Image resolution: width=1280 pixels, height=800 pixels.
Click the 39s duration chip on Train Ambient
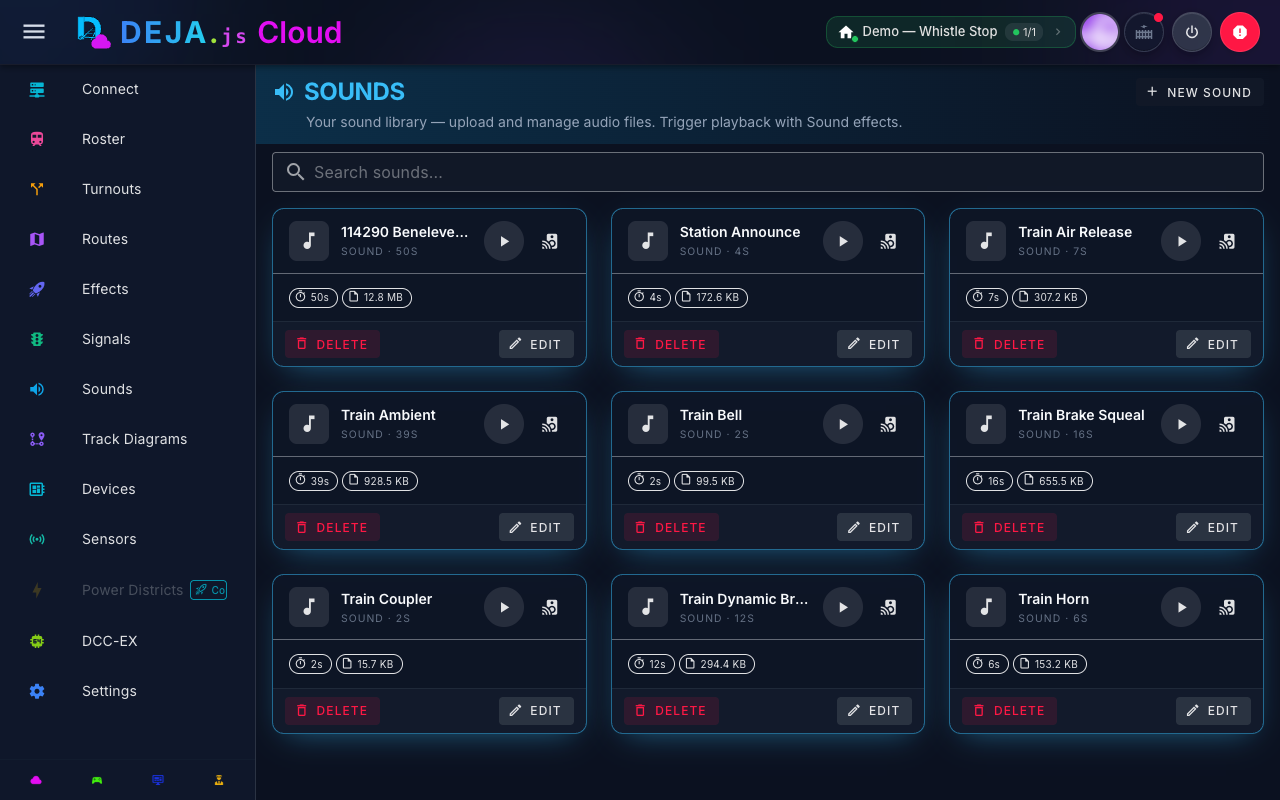point(313,481)
